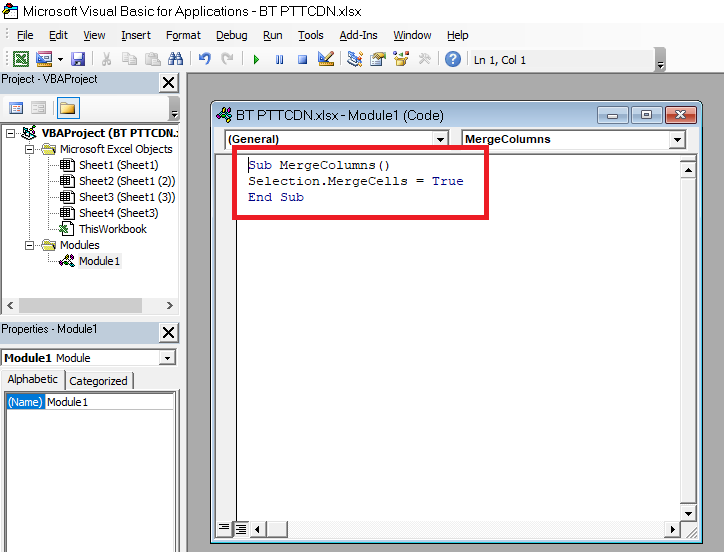
Task: Open the Help menu
Action: click(x=457, y=35)
